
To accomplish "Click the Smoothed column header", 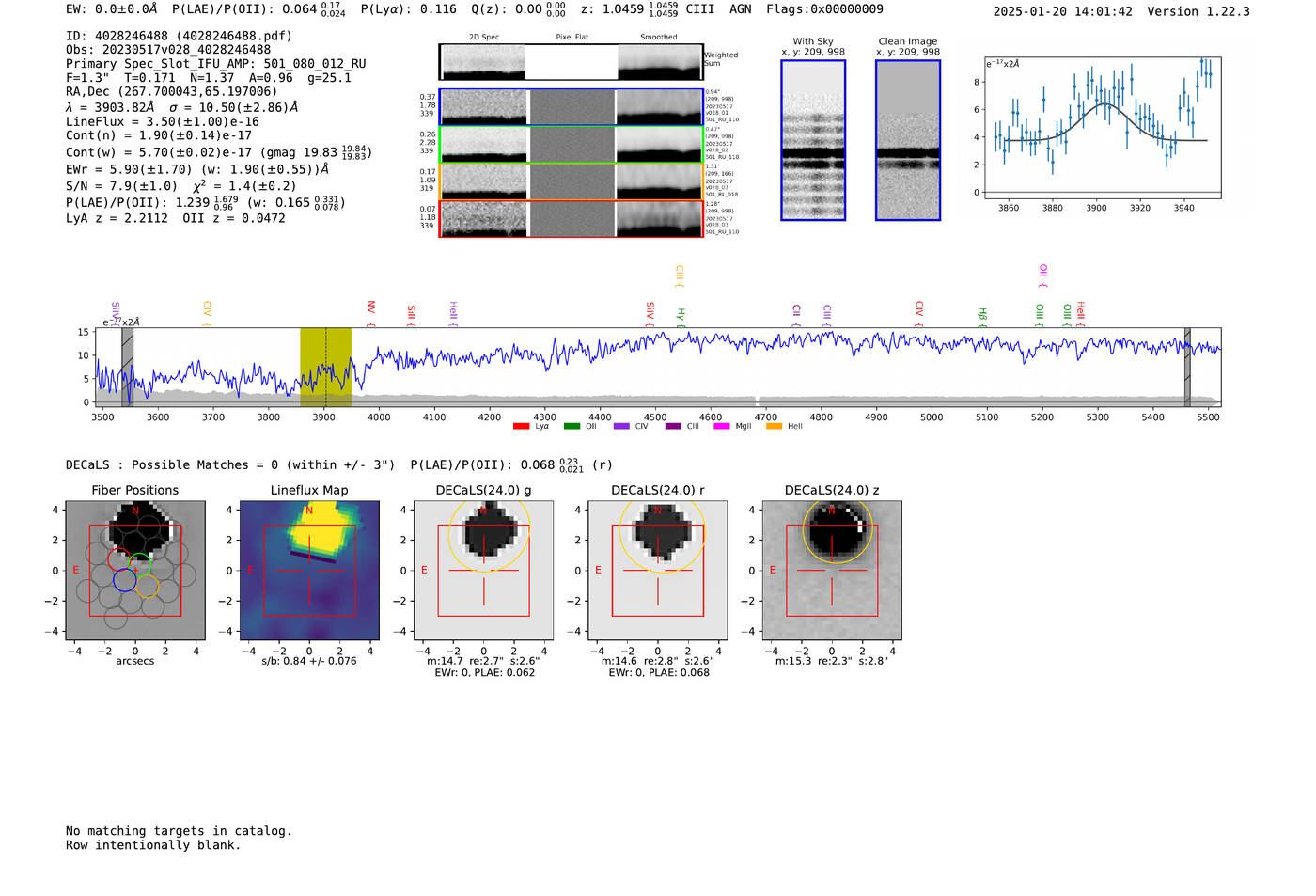I will point(658,37).
